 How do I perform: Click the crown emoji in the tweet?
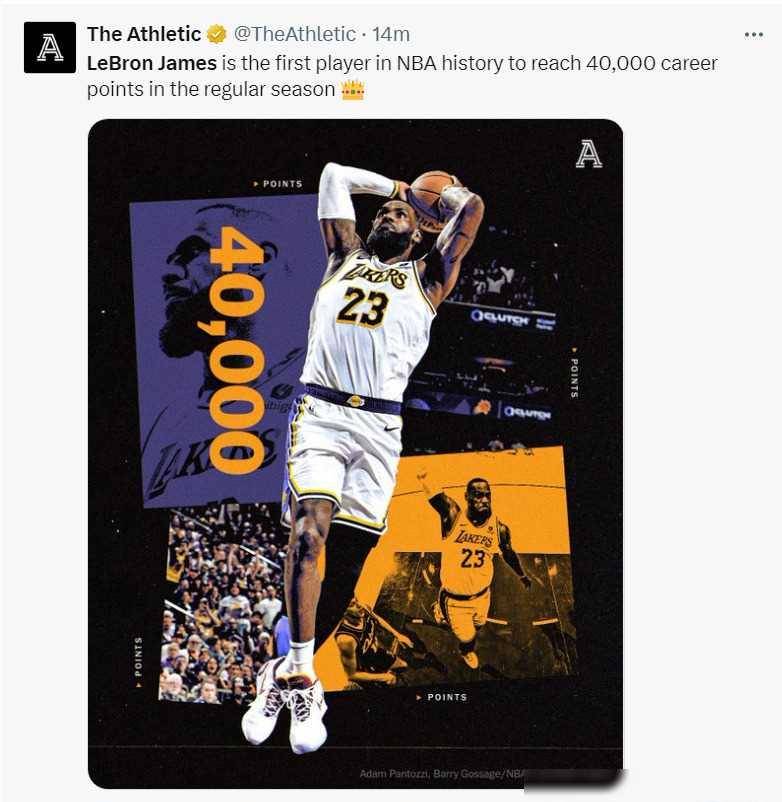[x=353, y=90]
